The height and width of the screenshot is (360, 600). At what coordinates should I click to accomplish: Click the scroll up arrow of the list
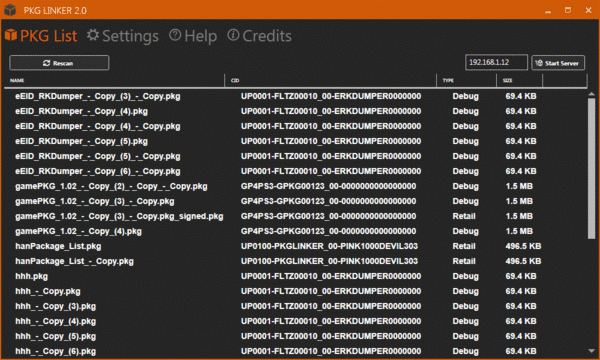click(x=592, y=94)
